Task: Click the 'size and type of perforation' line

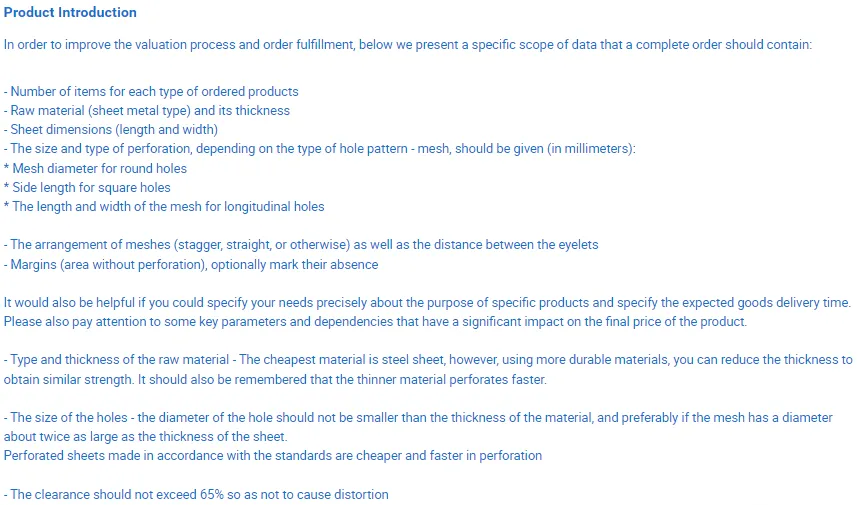Action: pyautogui.click(x=320, y=149)
